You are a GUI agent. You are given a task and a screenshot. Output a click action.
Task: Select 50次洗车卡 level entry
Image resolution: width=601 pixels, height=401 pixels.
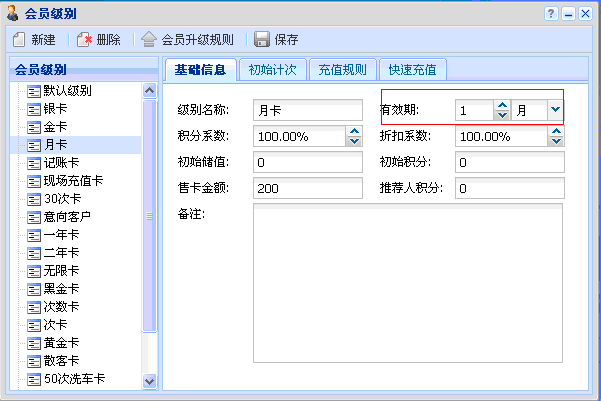click(75, 379)
